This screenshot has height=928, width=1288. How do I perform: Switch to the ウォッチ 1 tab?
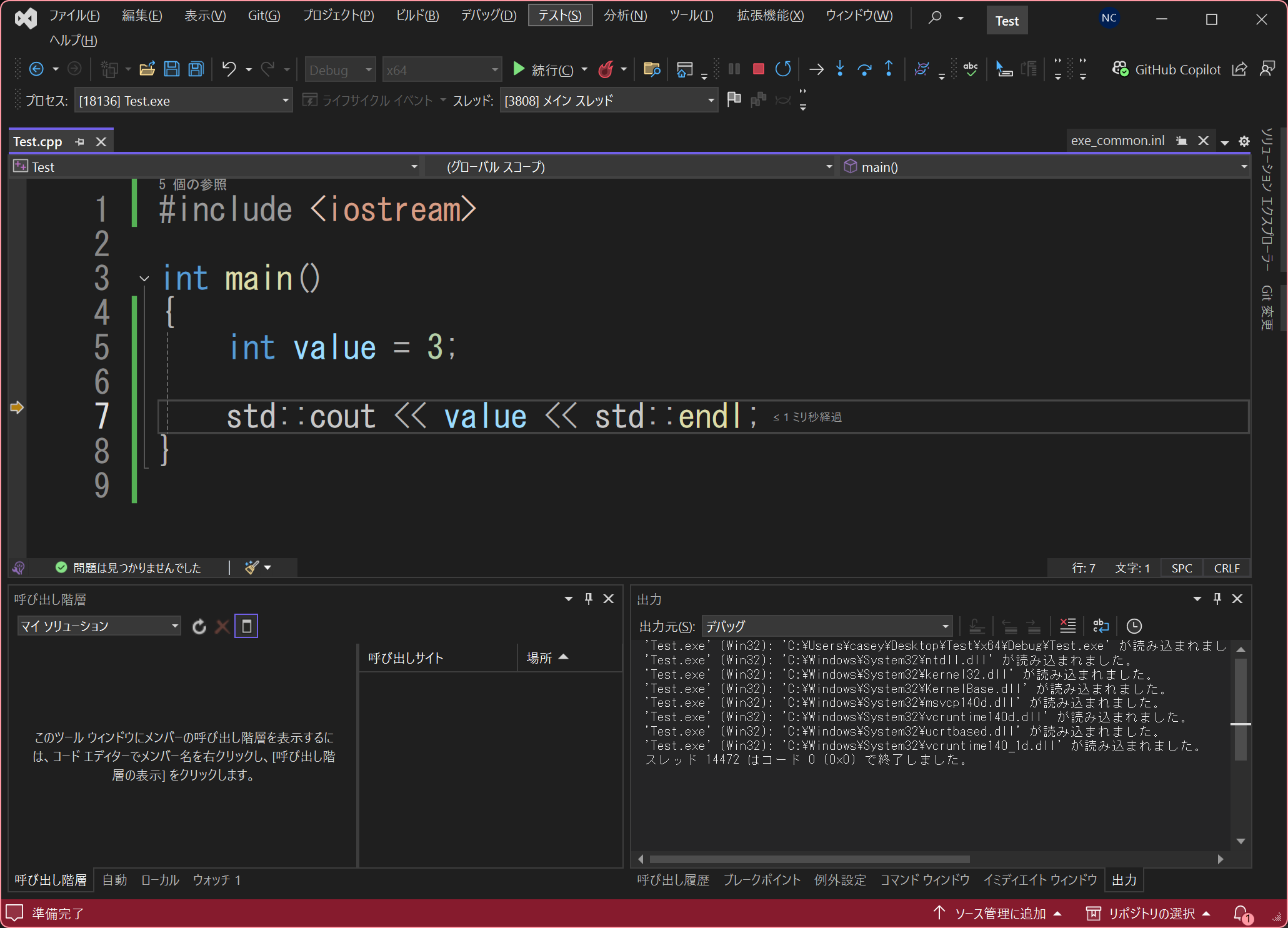coord(217,880)
